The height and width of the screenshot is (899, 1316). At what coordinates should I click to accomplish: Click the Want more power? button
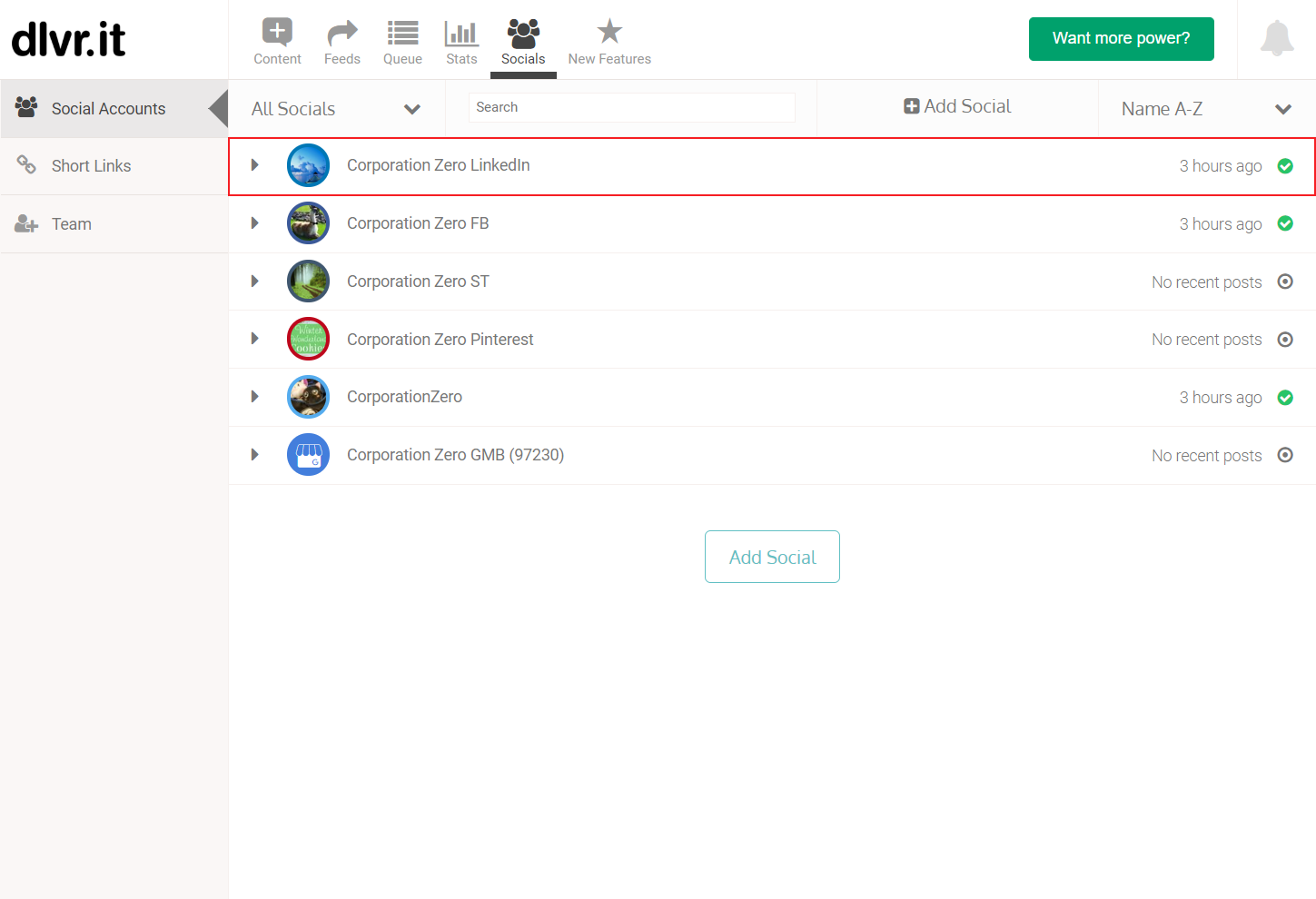(x=1121, y=39)
